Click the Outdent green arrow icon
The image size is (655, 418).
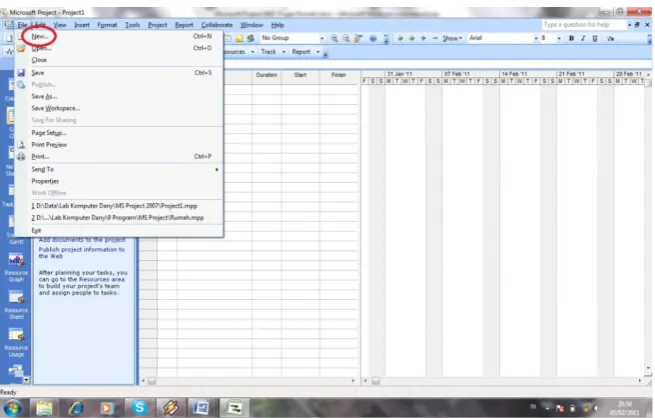[x=400, y=38]
